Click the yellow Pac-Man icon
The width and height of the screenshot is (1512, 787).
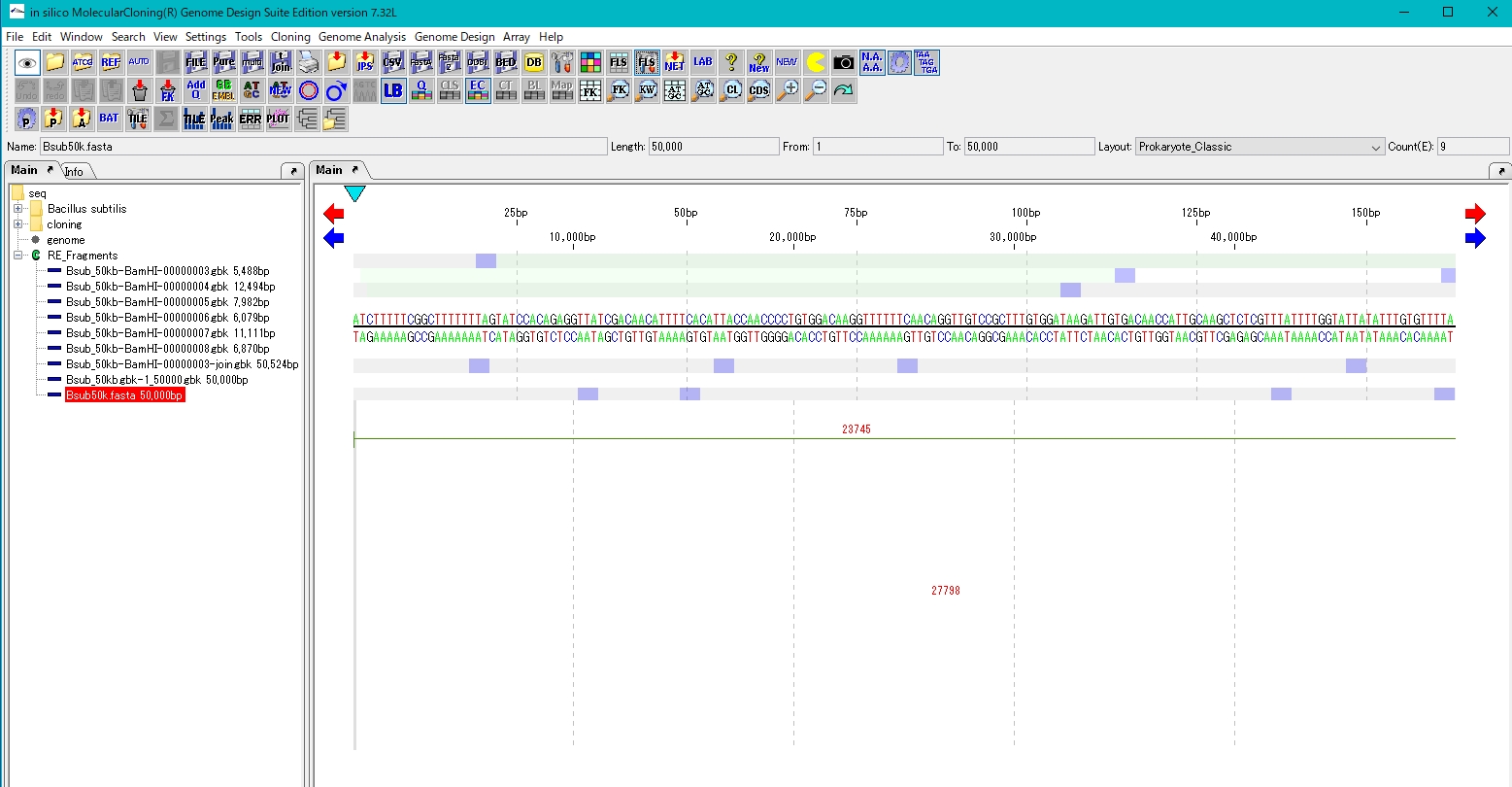(x=815, y=63)
